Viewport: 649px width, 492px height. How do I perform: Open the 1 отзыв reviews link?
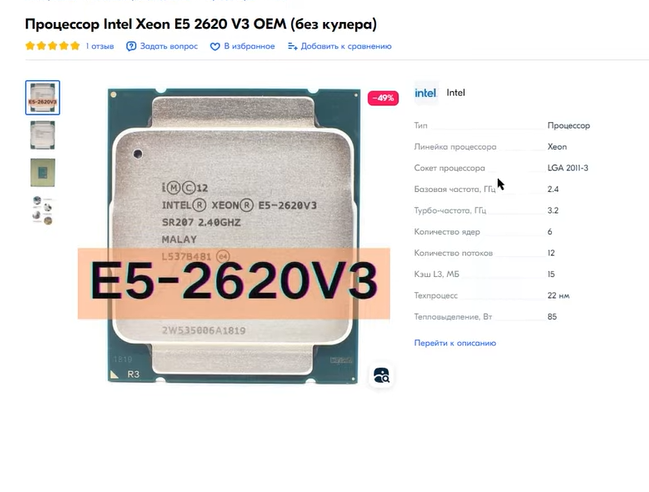click(100, 46)
